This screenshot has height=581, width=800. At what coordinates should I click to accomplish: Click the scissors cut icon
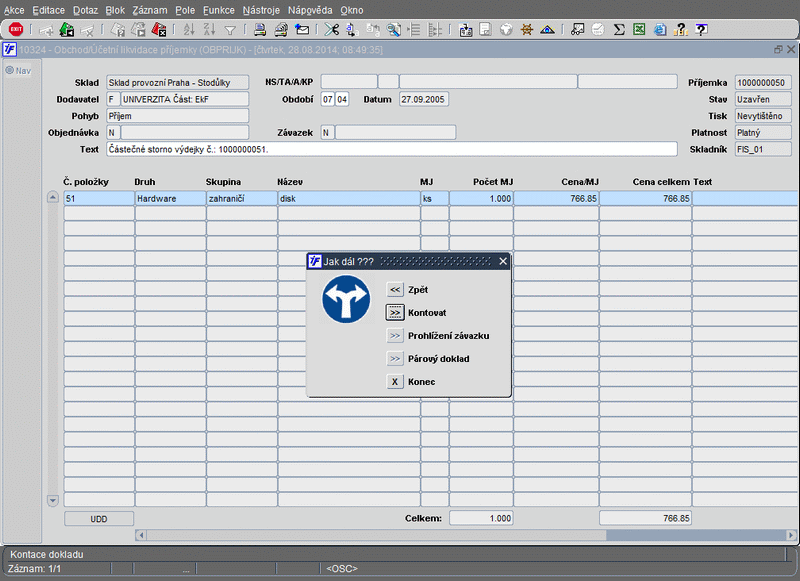(x=330, y=29)
